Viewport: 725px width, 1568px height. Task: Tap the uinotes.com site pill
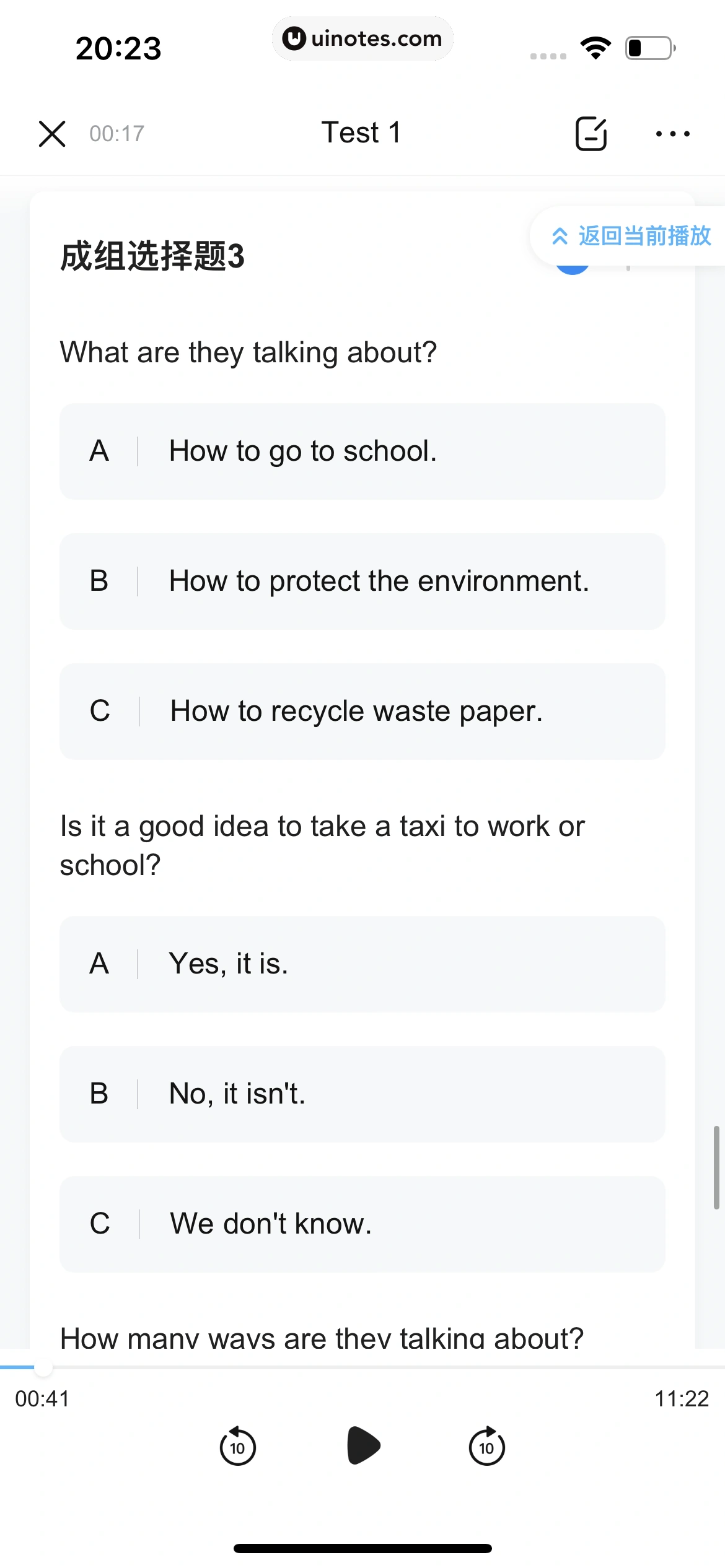tap(362, 38)
